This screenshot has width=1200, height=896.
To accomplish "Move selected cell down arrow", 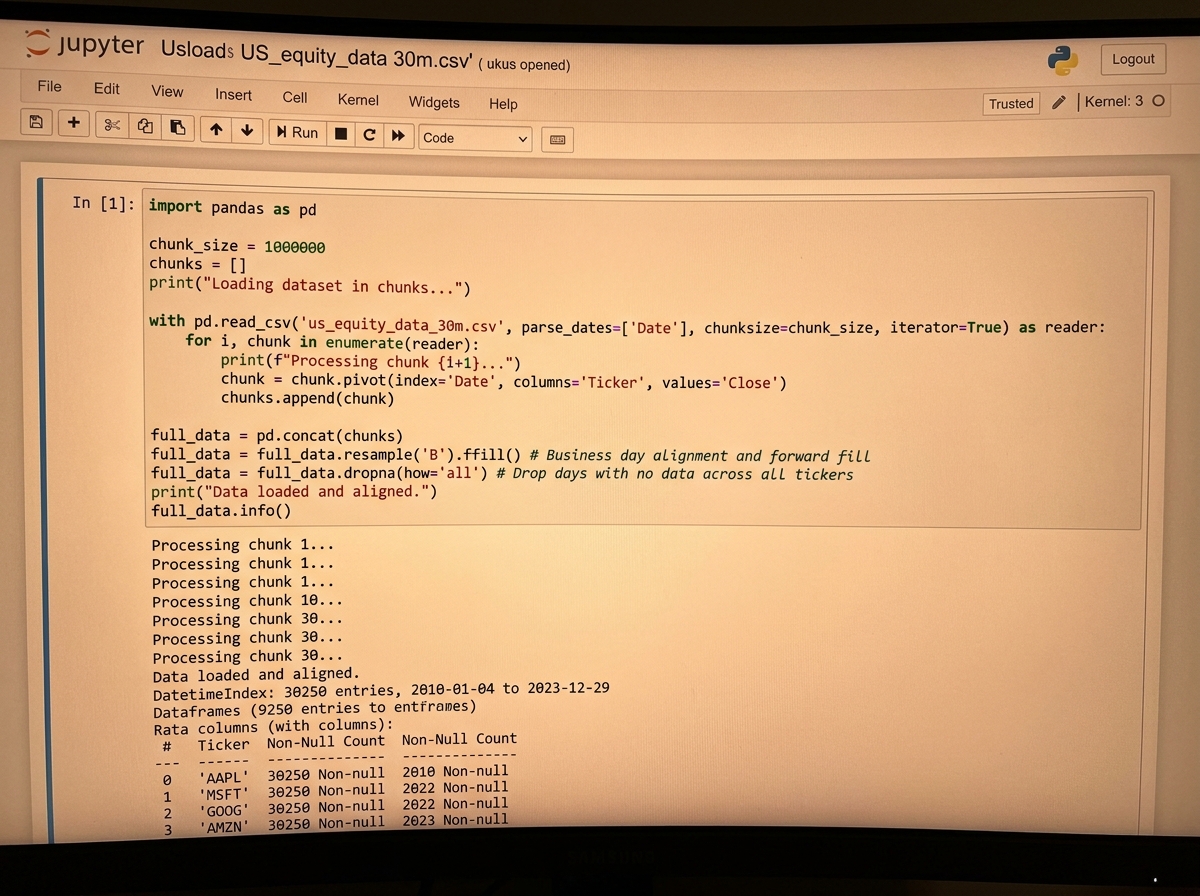I will [247, 130].
